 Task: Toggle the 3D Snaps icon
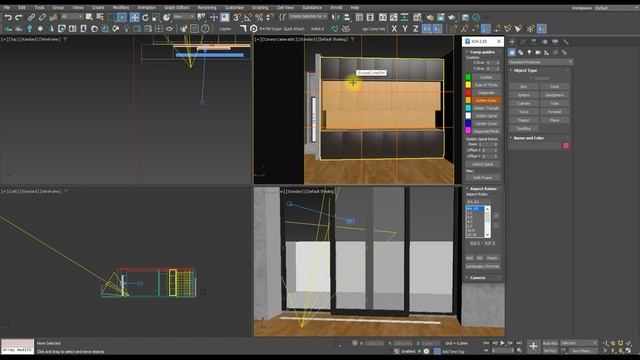point(237,17)
